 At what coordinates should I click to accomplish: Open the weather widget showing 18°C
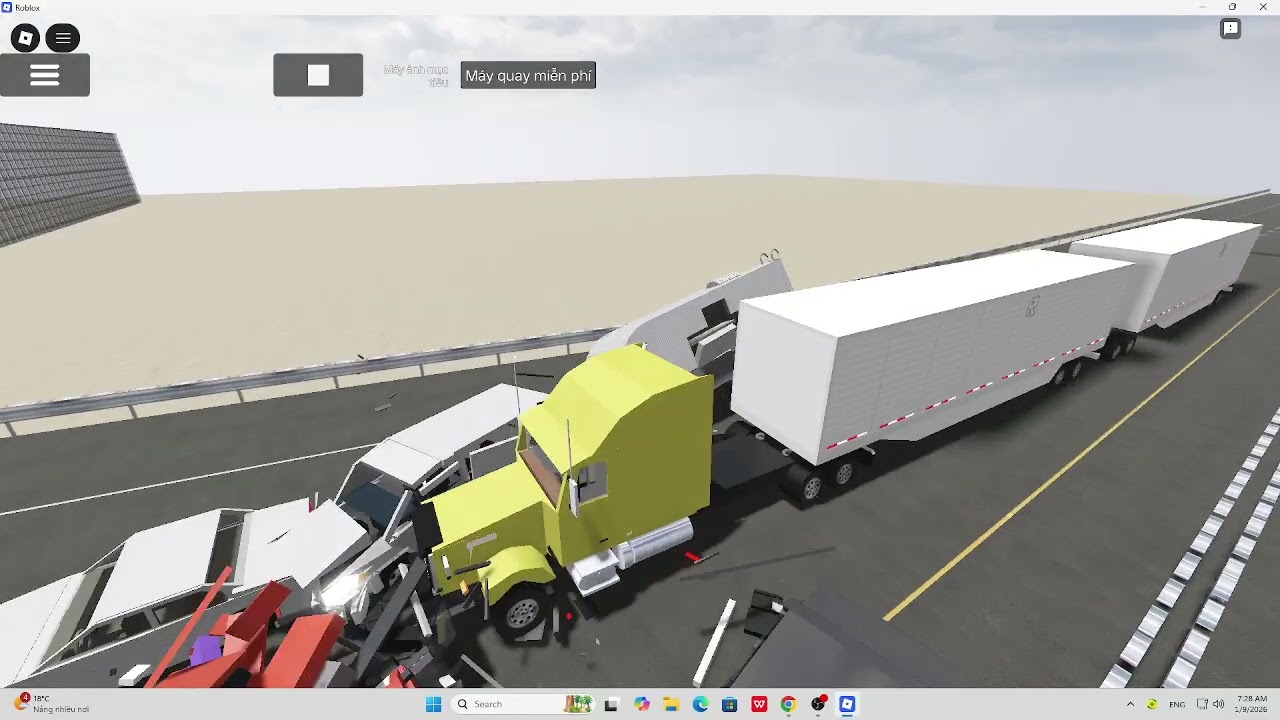click(x=52, y=704)
